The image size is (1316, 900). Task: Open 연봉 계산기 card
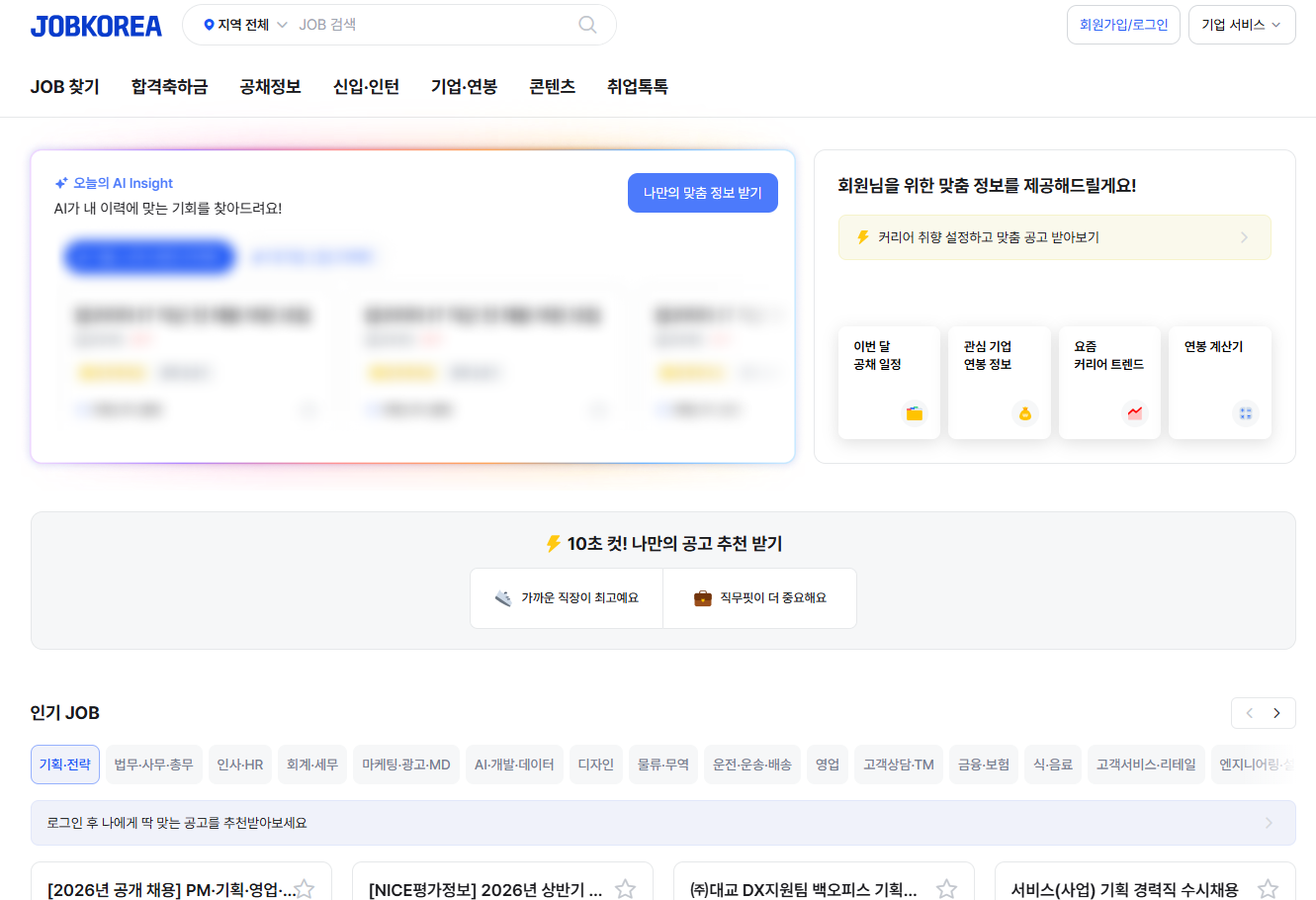(x=1220, y=383)
